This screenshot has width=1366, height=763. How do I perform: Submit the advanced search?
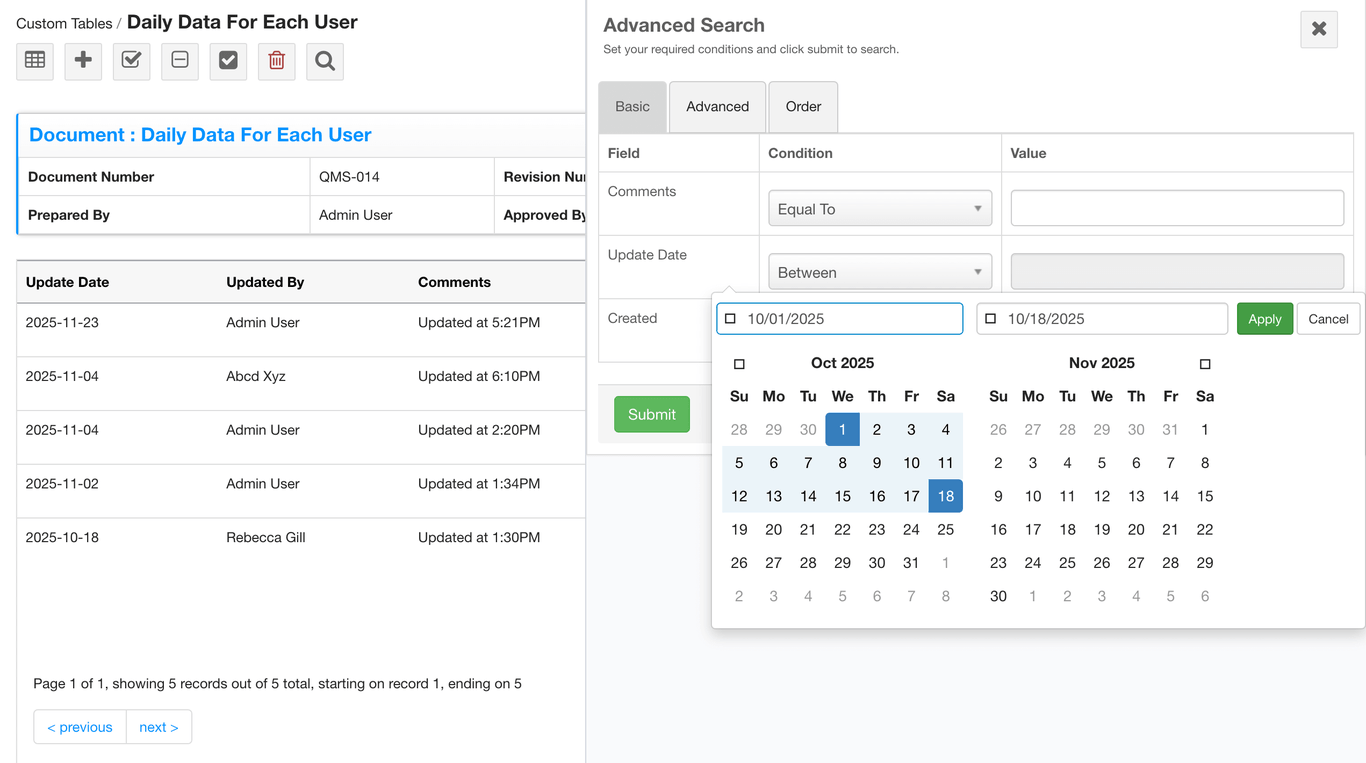click(652, 414)
